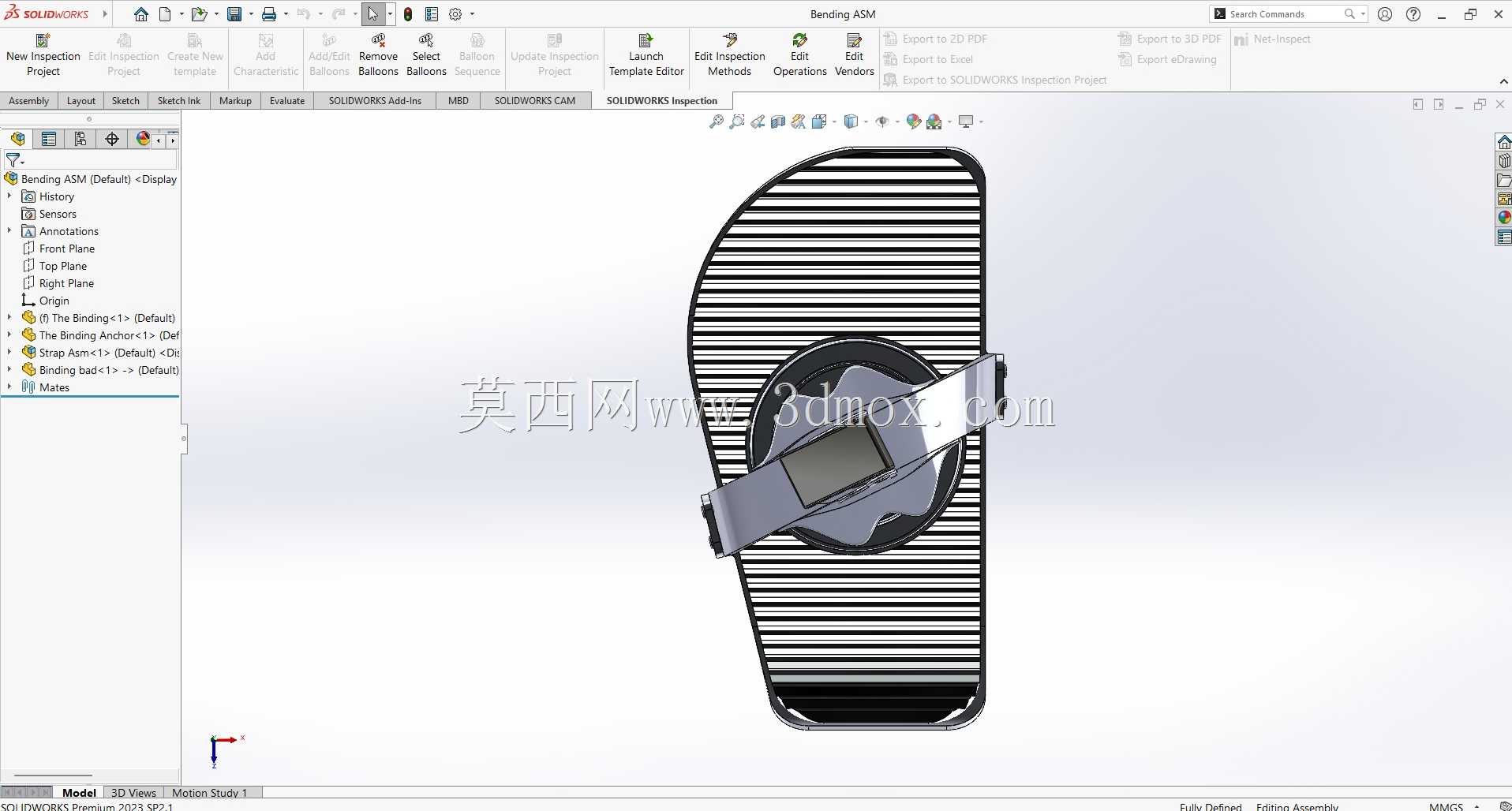
Task: Switch to the SOLIDWORKS CAM tab
Action: click(x=535, y=101)
